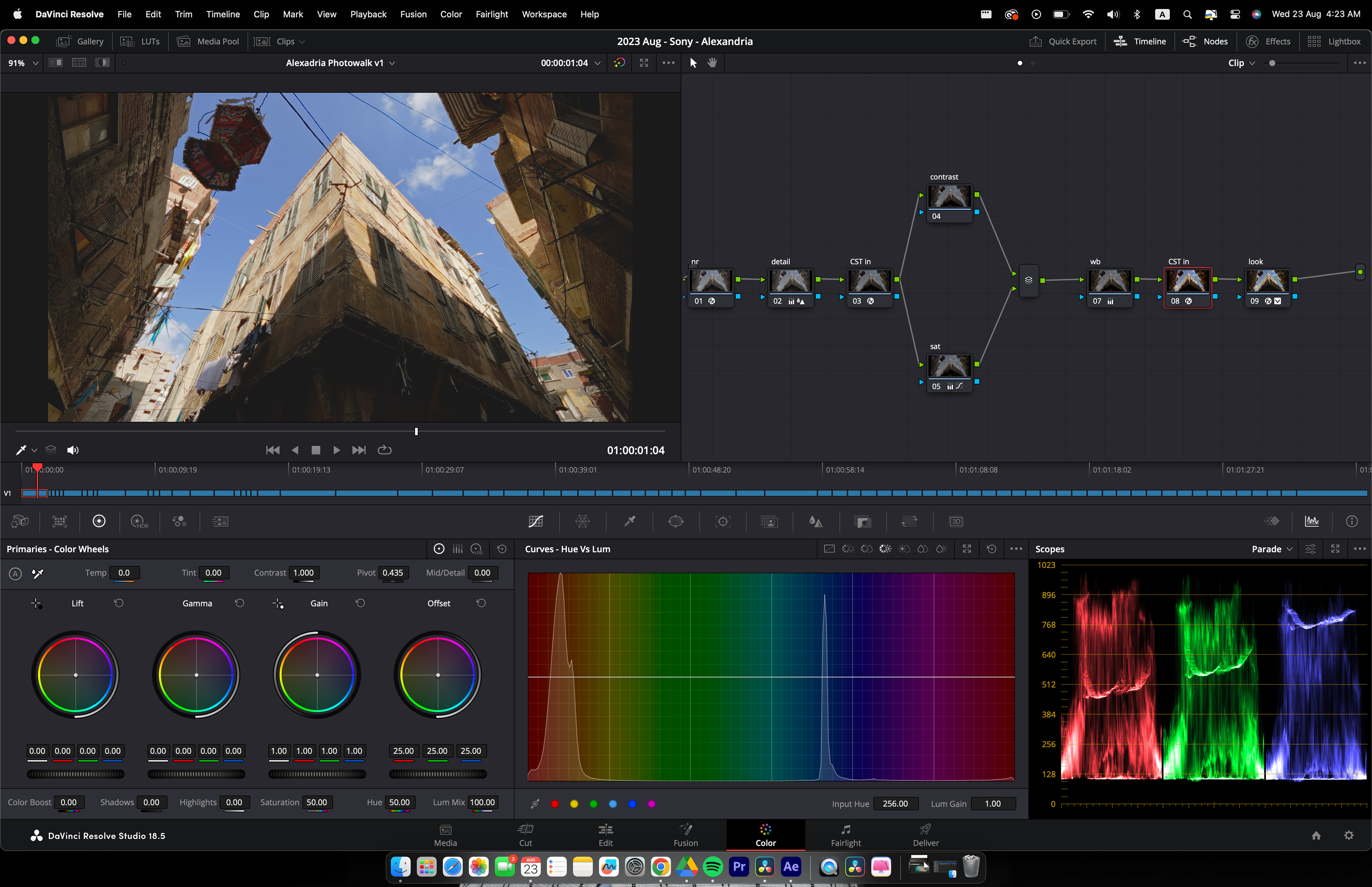Toggle auto balance A button
This screenshot has height=887, width=1372.
[x=16, y=574]
